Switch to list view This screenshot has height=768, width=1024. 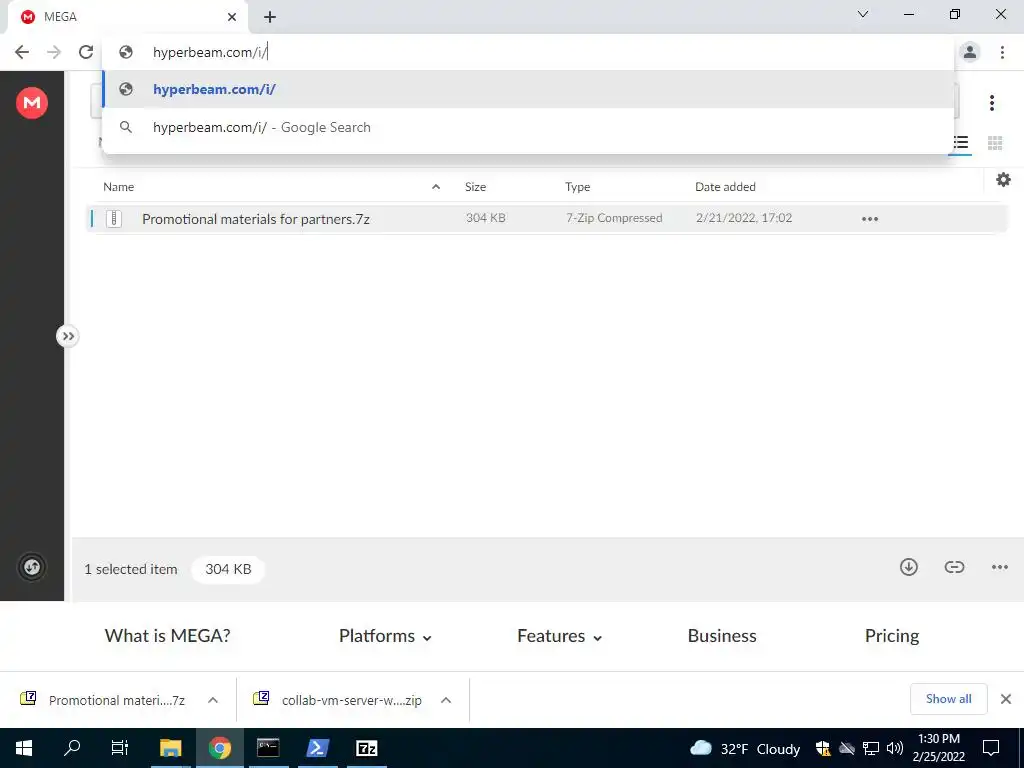(960, 143)
